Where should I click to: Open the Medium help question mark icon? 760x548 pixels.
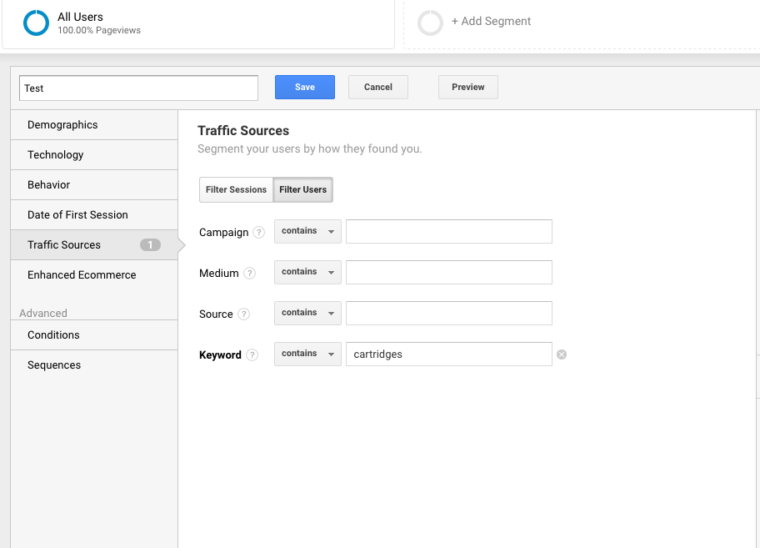[x=250, y=273]
